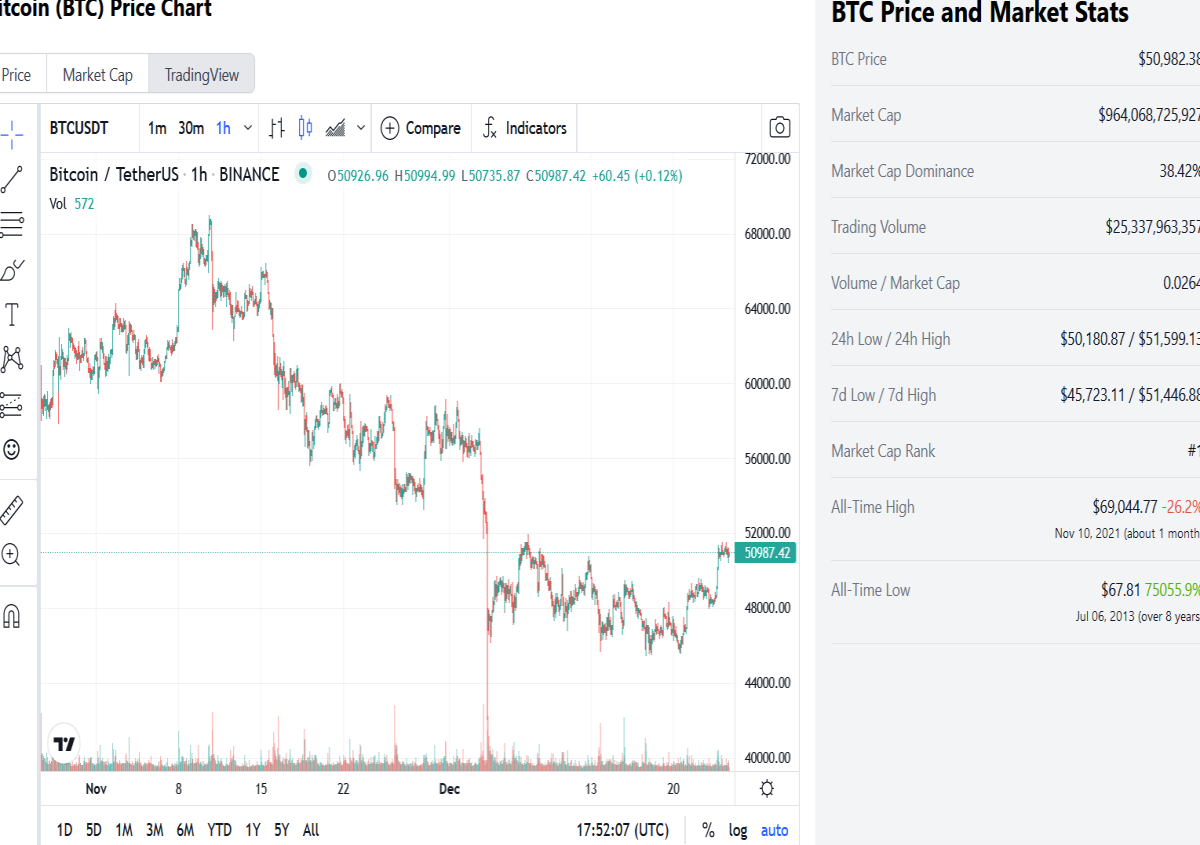The image size is (1200, 845).
Task: Toggle the log scale option
Action: [x=738, y=830]
